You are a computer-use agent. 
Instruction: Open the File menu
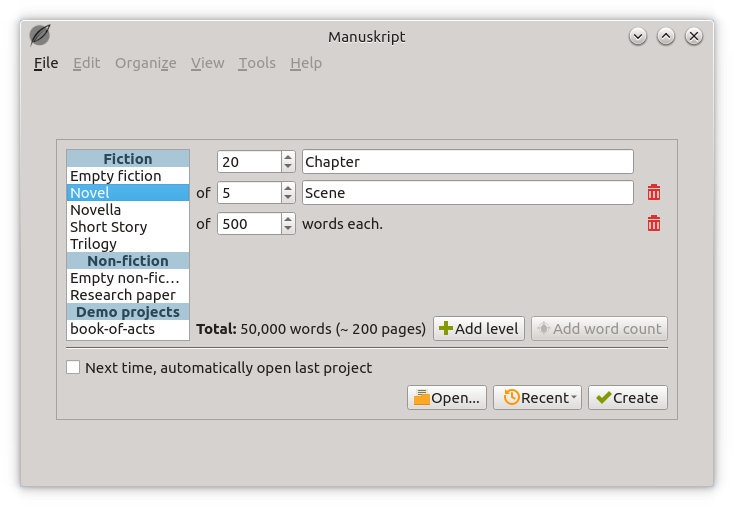coord(46,63)
